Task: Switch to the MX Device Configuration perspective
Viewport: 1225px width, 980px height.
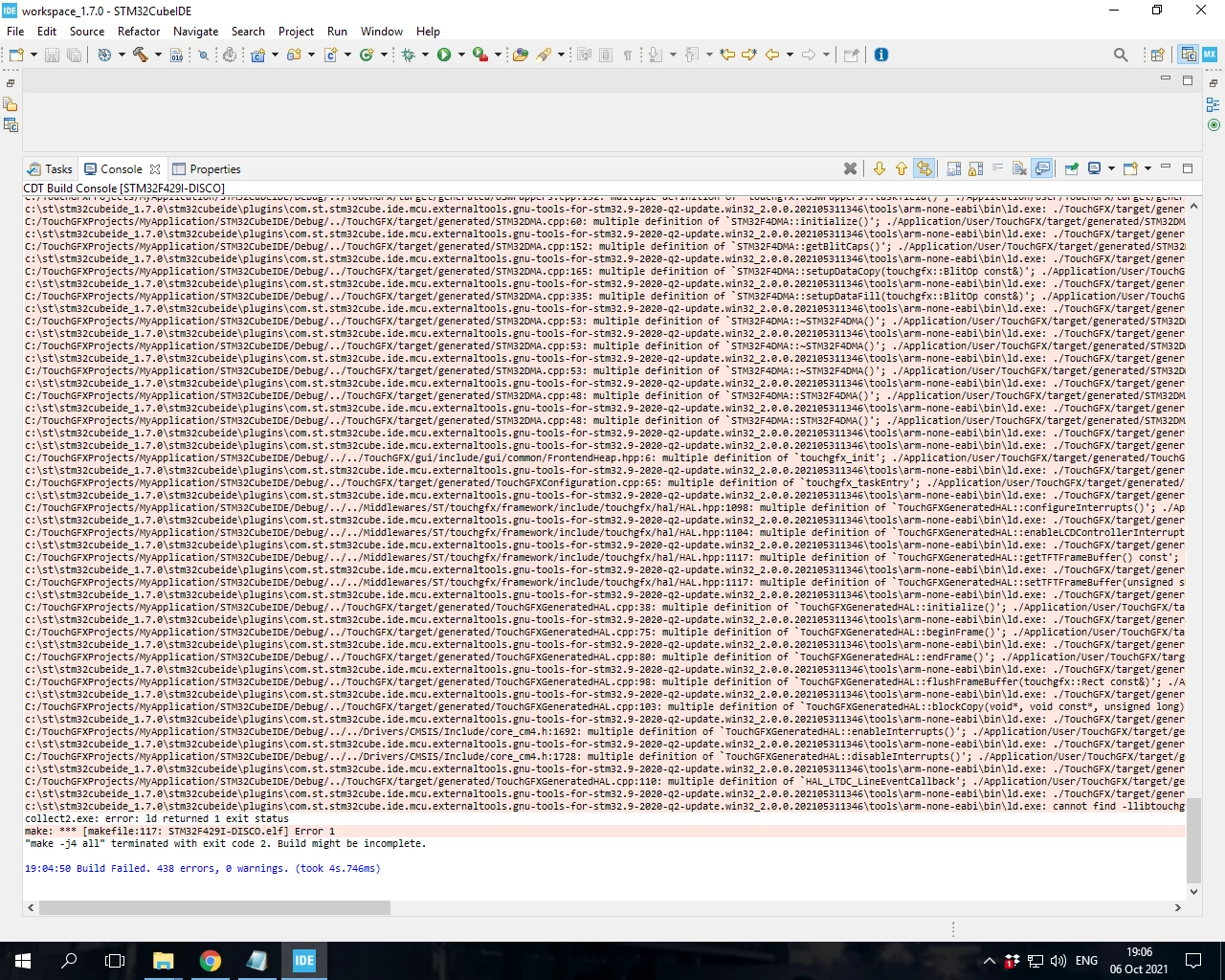Action: (x=1210, y=55)
